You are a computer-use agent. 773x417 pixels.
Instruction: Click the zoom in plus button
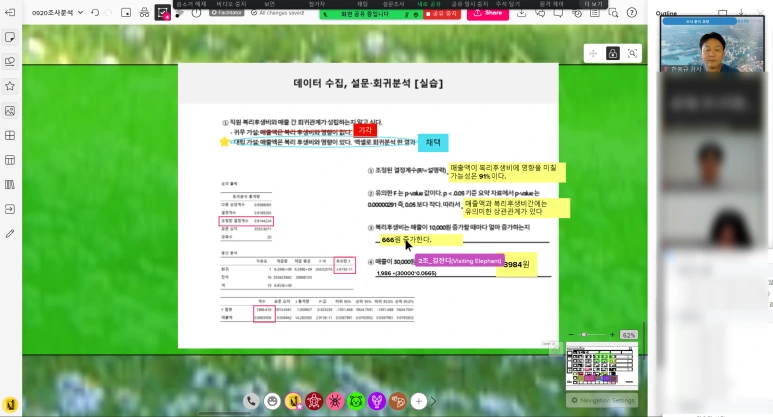click(612, 335)
